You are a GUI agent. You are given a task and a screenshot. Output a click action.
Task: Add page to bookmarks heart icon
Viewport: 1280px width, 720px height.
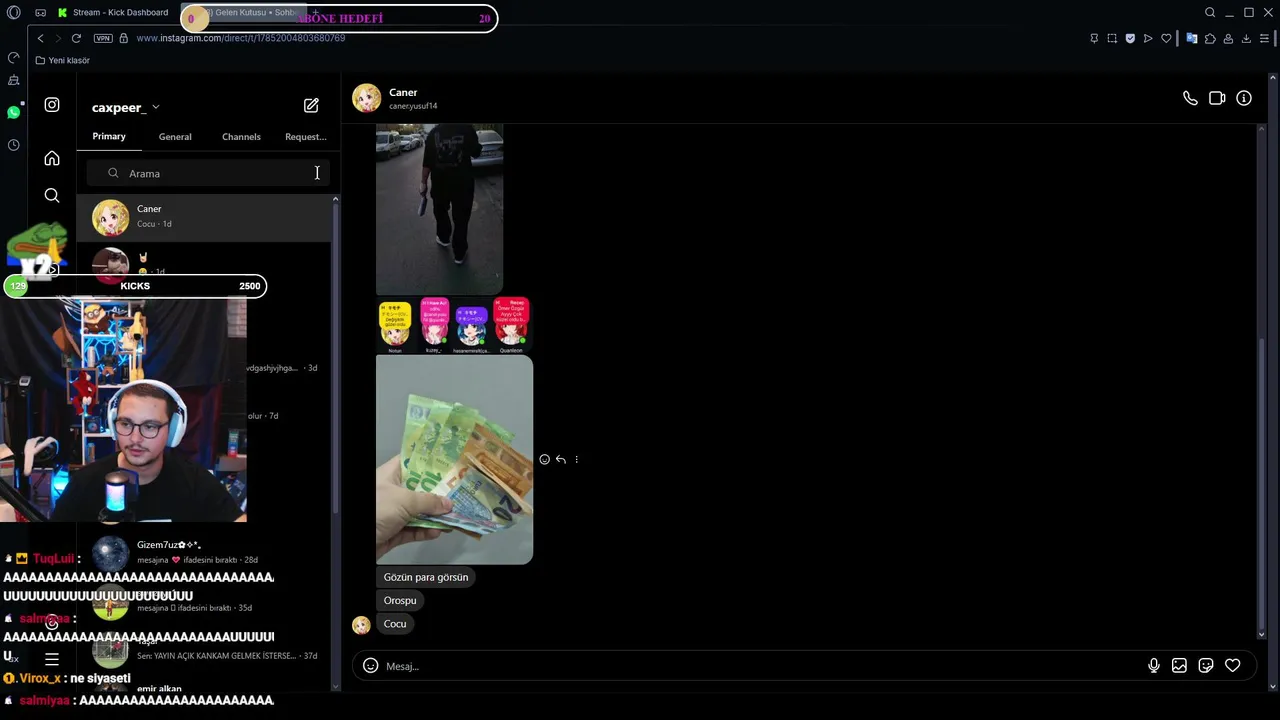coord(1166,38)
